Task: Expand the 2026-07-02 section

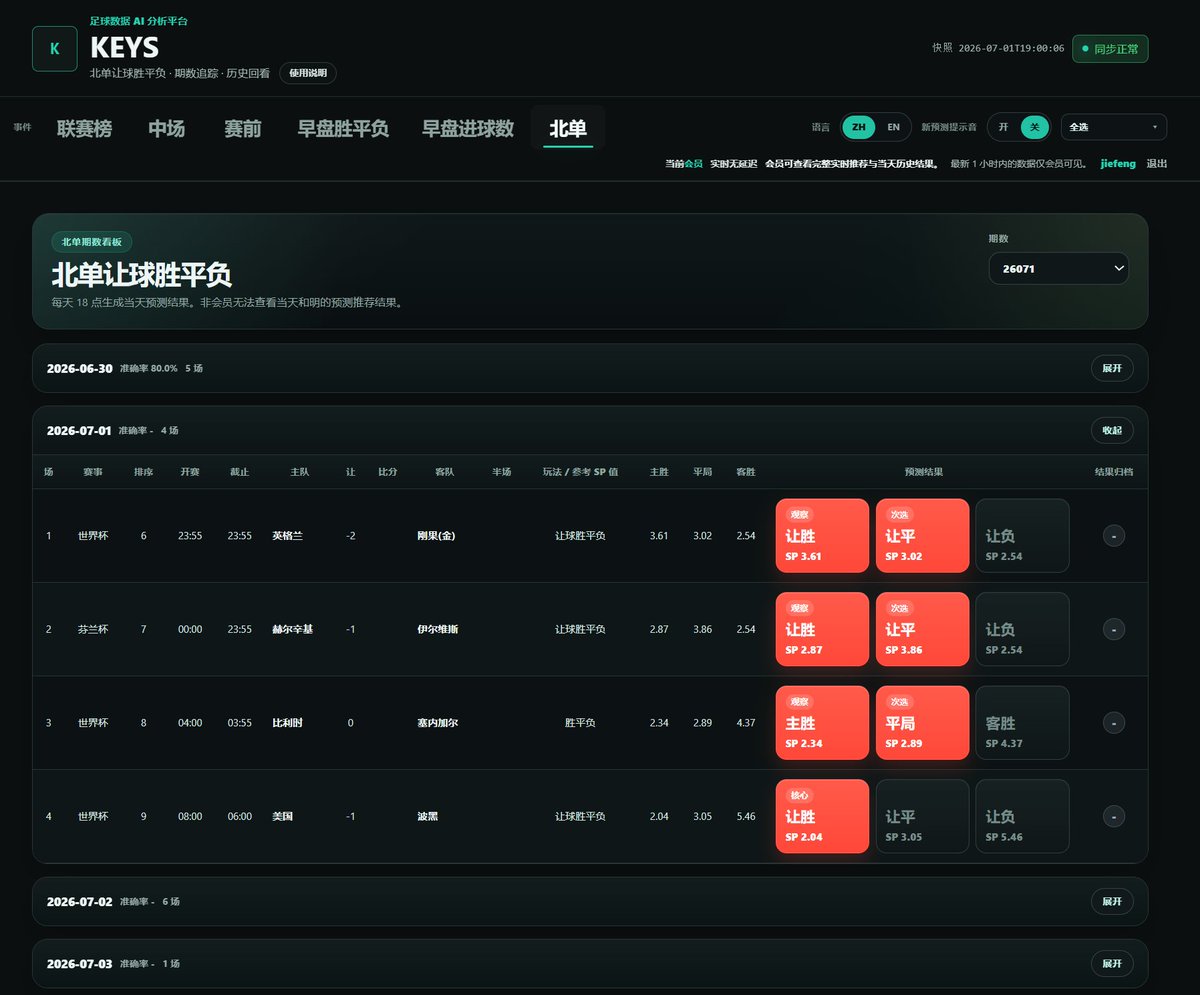Action: (x=1112, y=901)
